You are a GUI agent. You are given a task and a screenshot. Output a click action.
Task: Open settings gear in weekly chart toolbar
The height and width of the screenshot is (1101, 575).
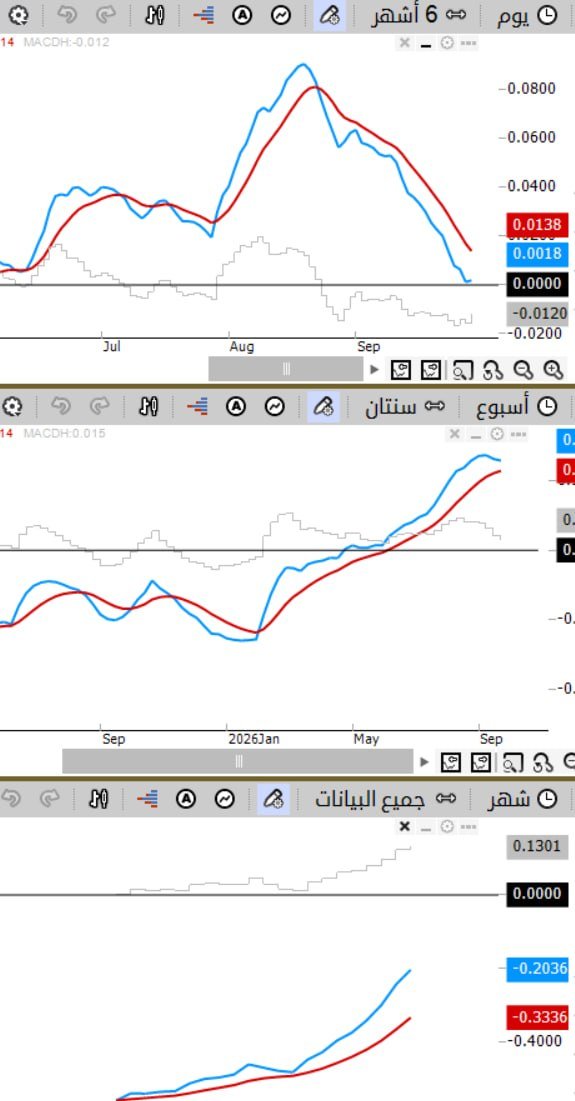(12, 407)
